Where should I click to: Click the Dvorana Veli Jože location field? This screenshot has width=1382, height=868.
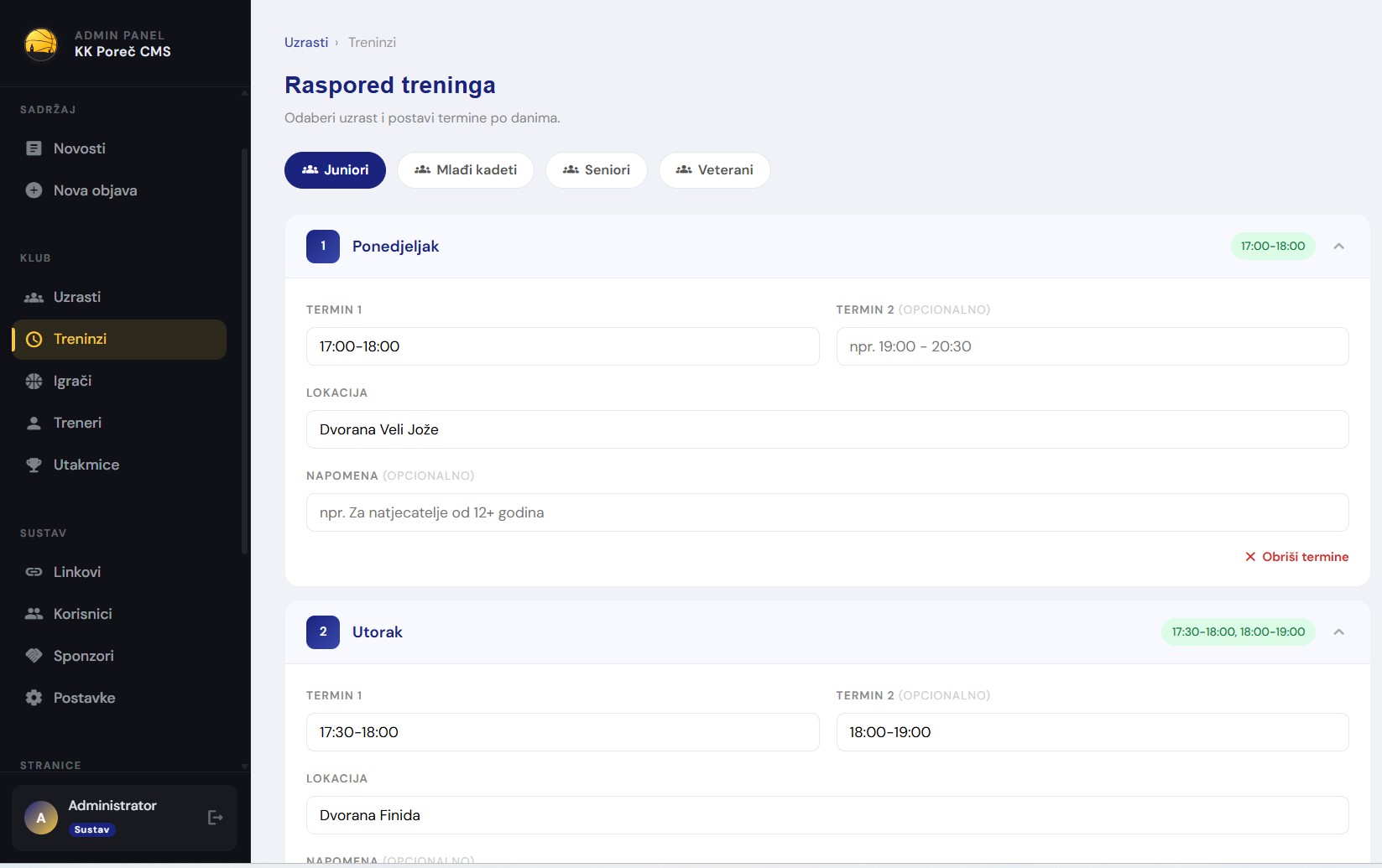tap(827, 429)
